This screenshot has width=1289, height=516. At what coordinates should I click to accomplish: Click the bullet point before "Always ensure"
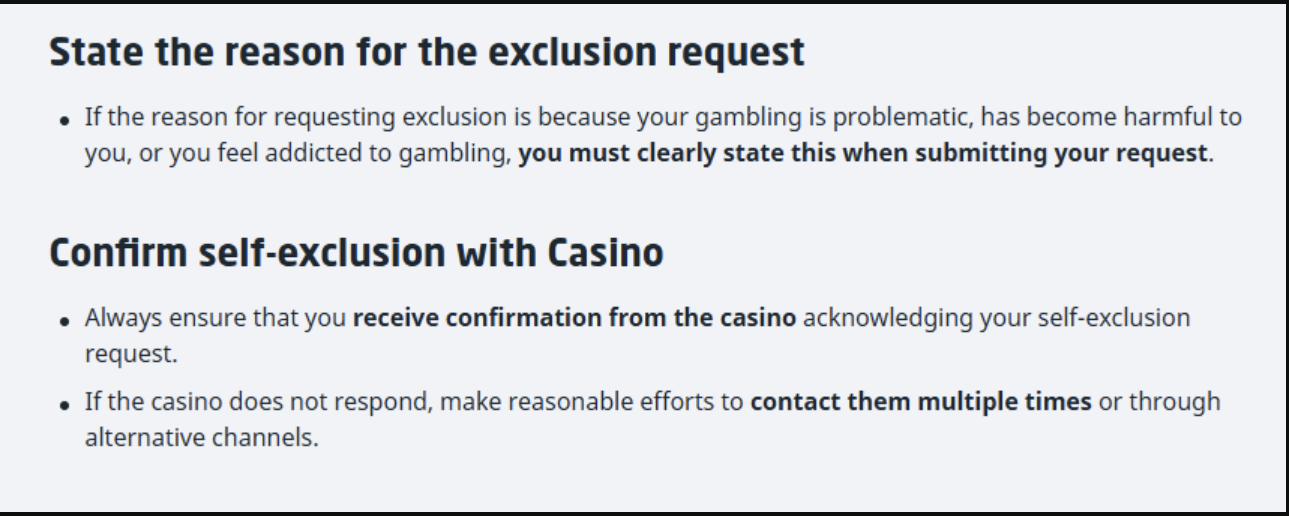click(x=65, y=321)
